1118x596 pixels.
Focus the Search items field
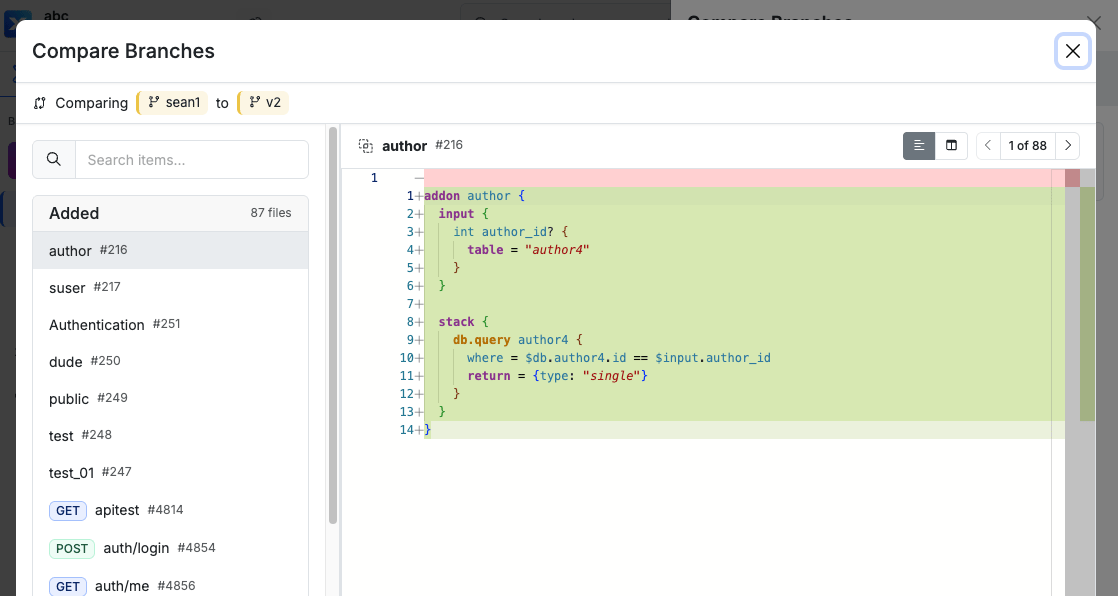[192, 159]
